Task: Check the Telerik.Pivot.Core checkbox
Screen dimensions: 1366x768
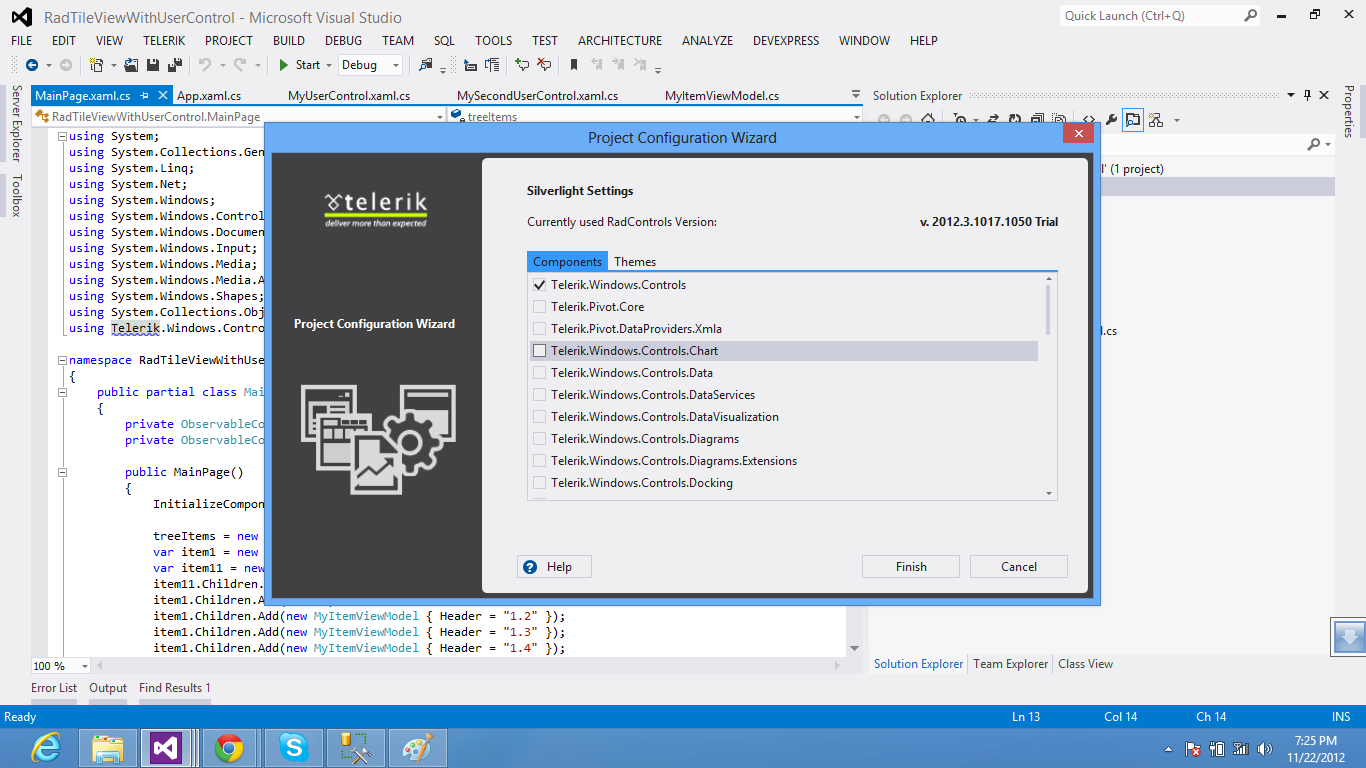Action: 540,307
